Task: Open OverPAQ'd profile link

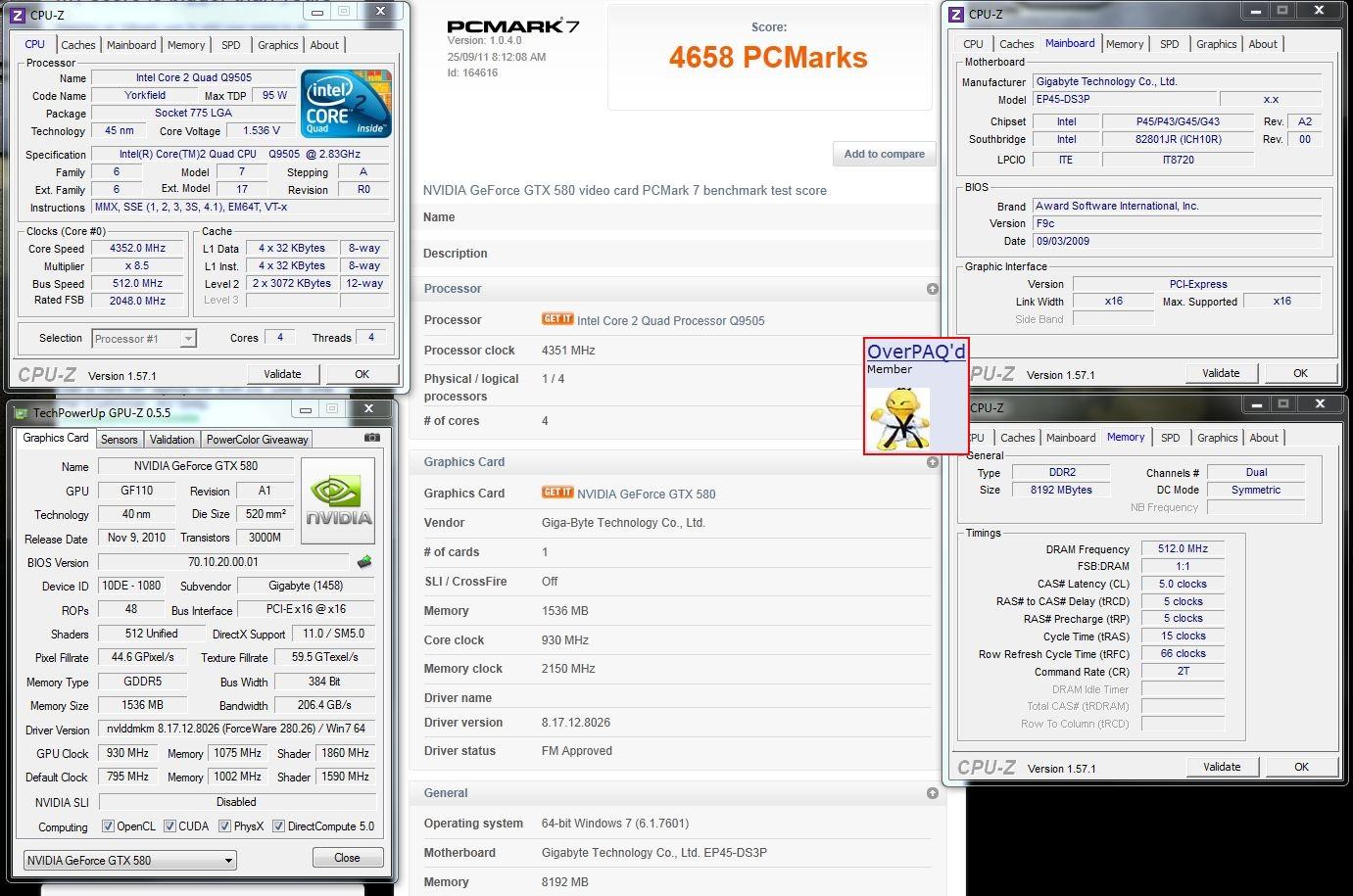Action: point(916,352)
